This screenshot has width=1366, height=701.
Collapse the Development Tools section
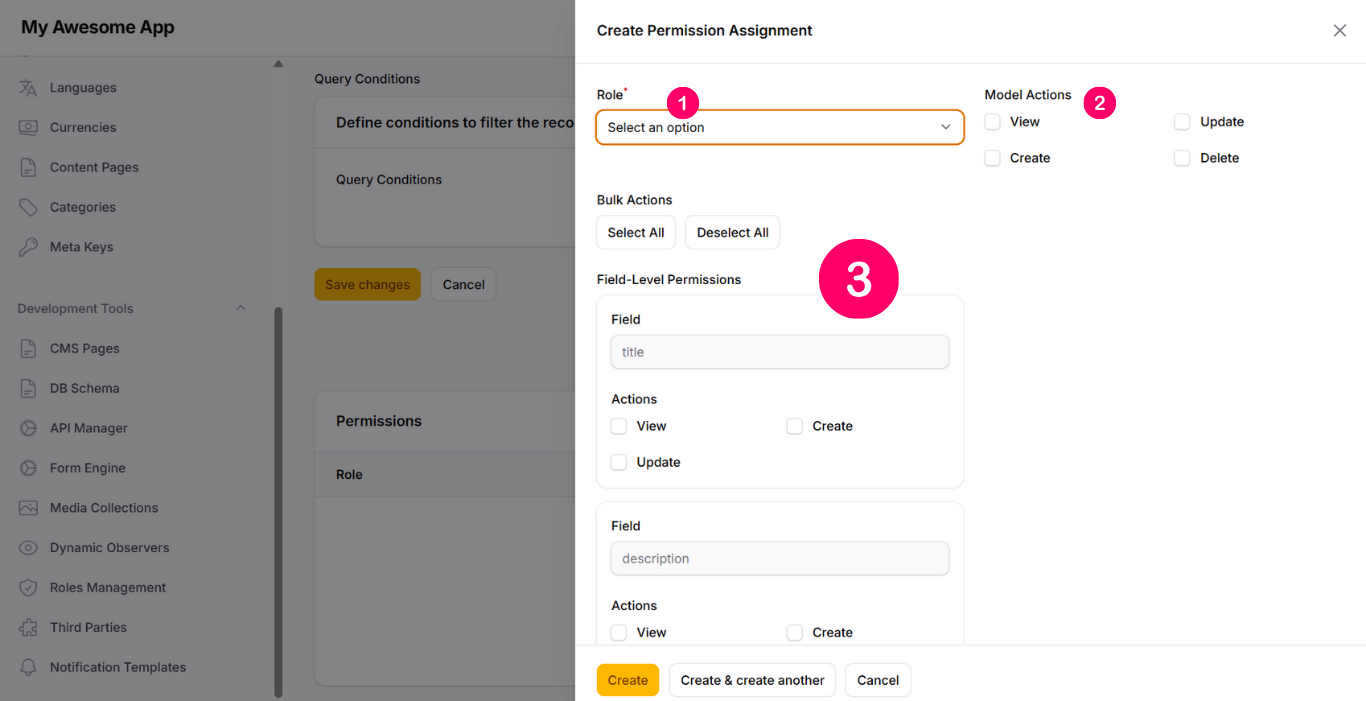pos(240,308)
